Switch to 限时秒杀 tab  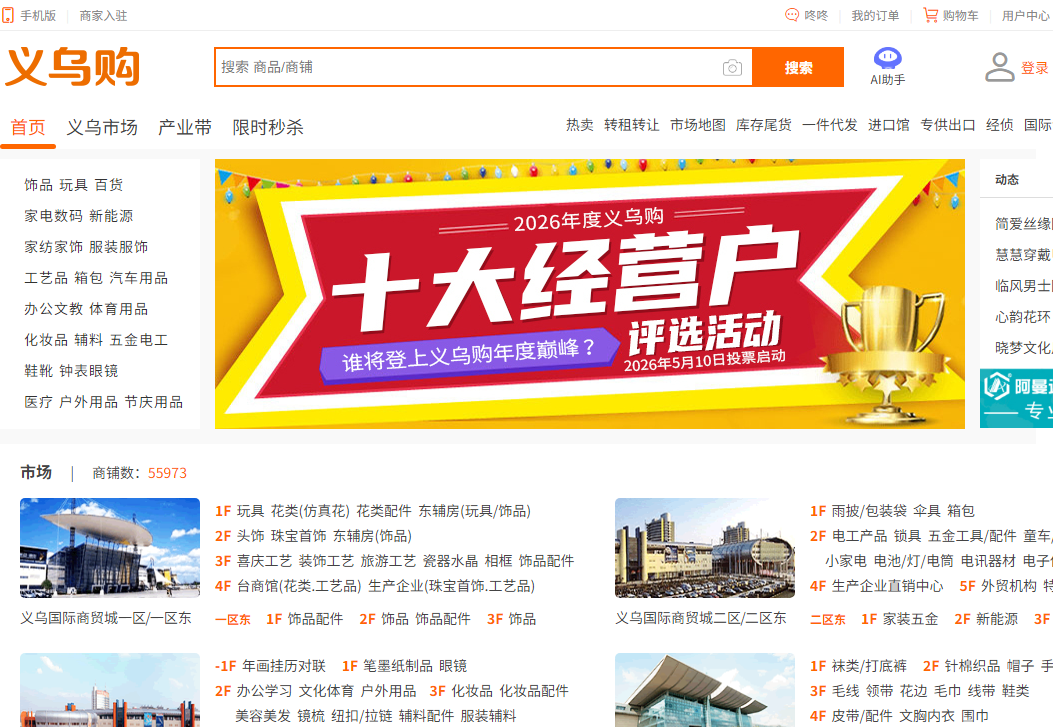268,127
